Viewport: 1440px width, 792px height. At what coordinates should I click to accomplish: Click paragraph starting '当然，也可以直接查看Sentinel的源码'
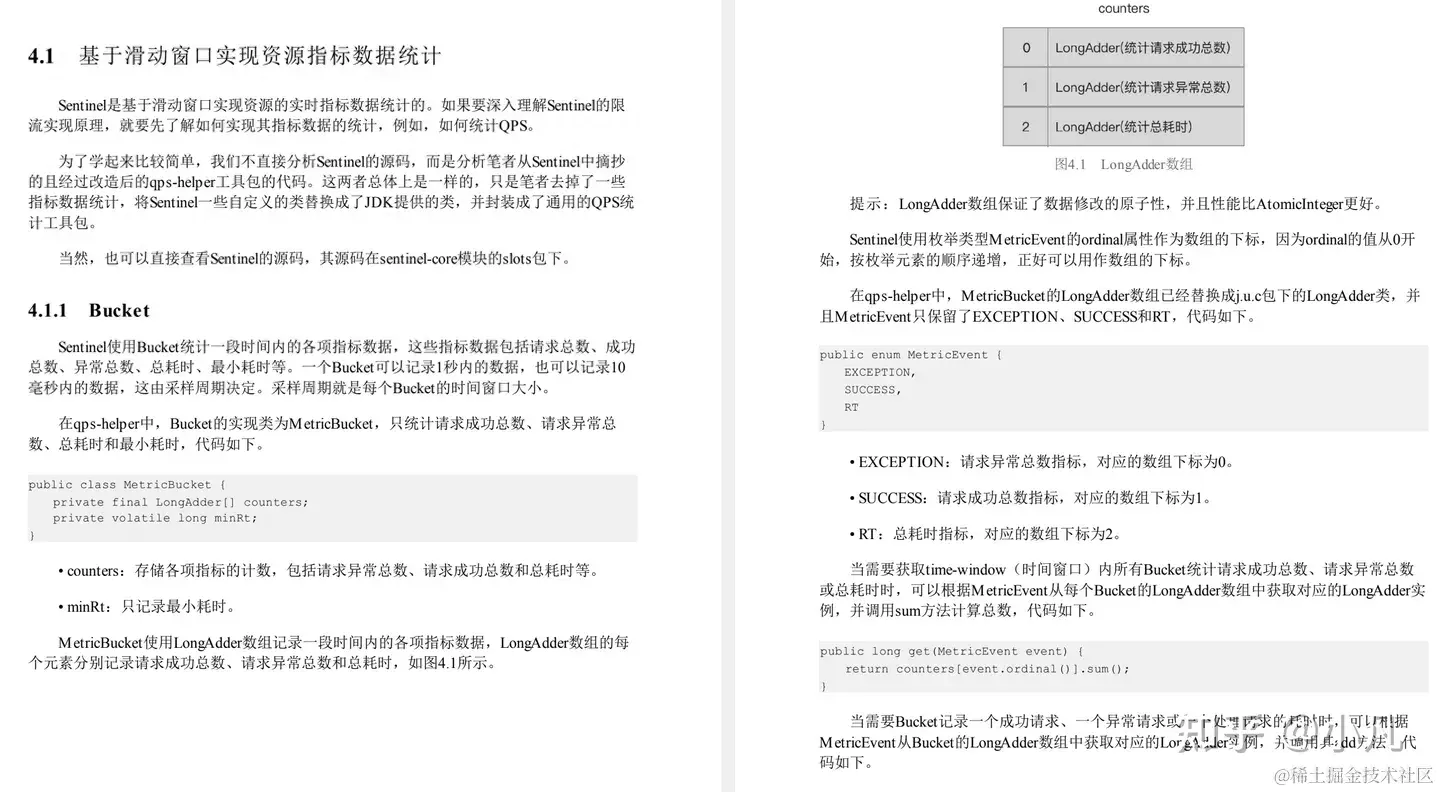click(316, 259)
